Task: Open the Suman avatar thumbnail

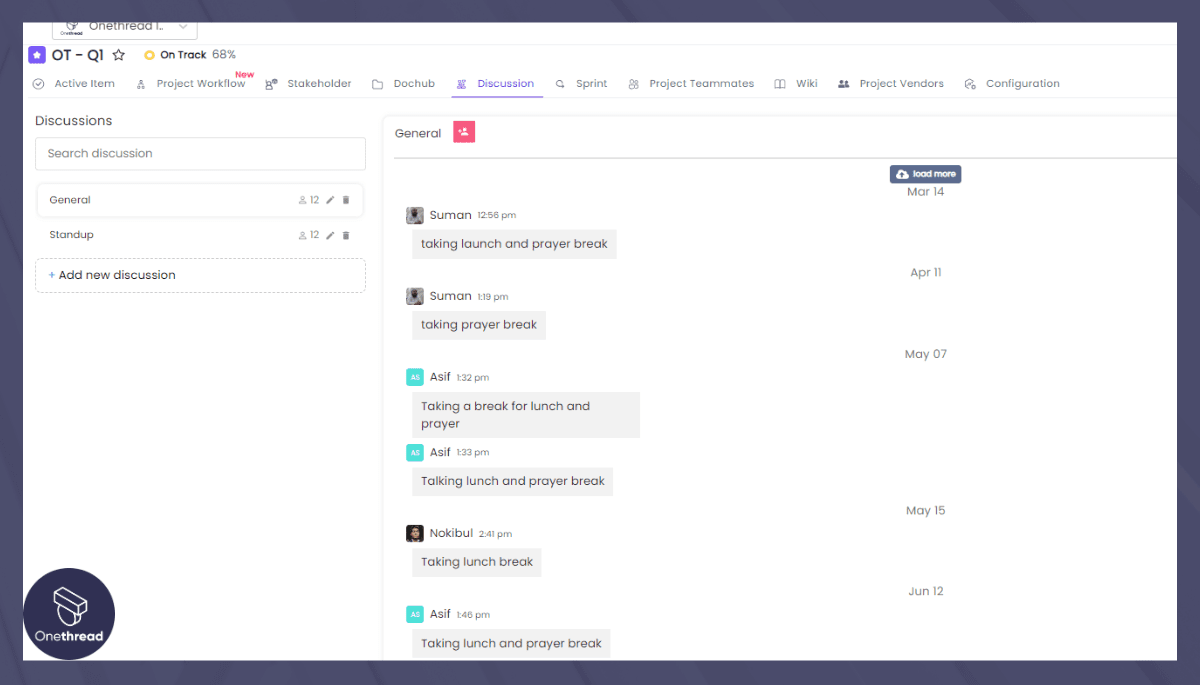Action: click(x=415, y=214)
